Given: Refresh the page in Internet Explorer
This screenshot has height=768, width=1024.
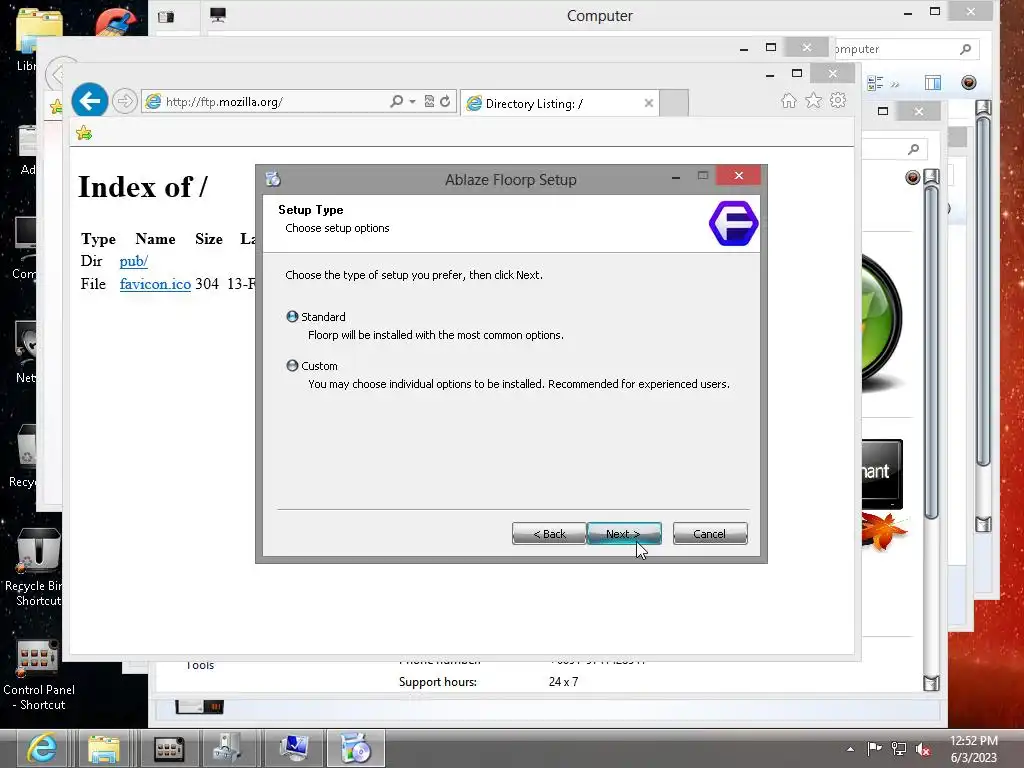Looking at the screenshot, I should pyautogui.click(x=445, y=101).
